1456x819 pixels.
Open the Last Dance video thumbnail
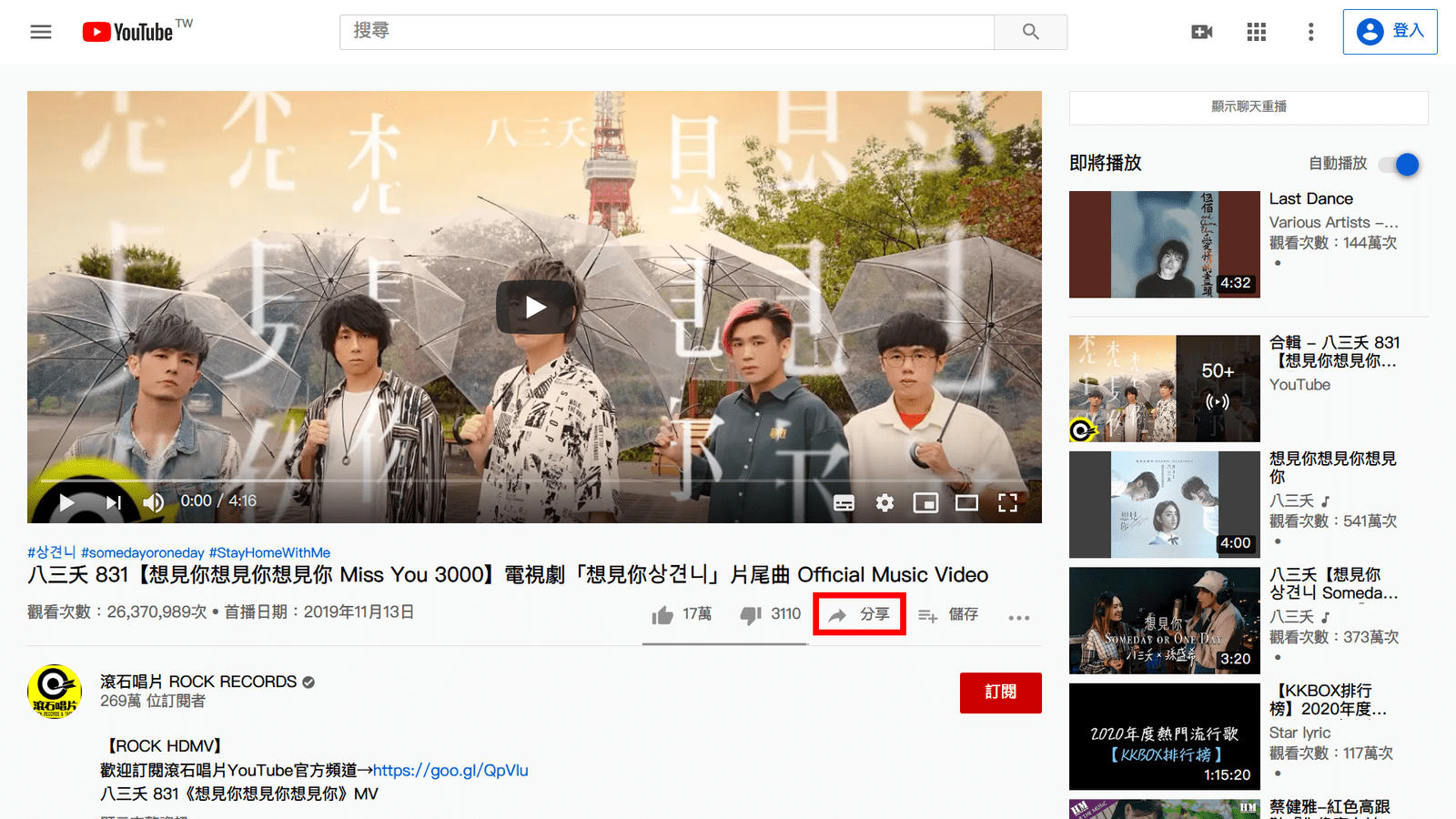click(1164, 244)
